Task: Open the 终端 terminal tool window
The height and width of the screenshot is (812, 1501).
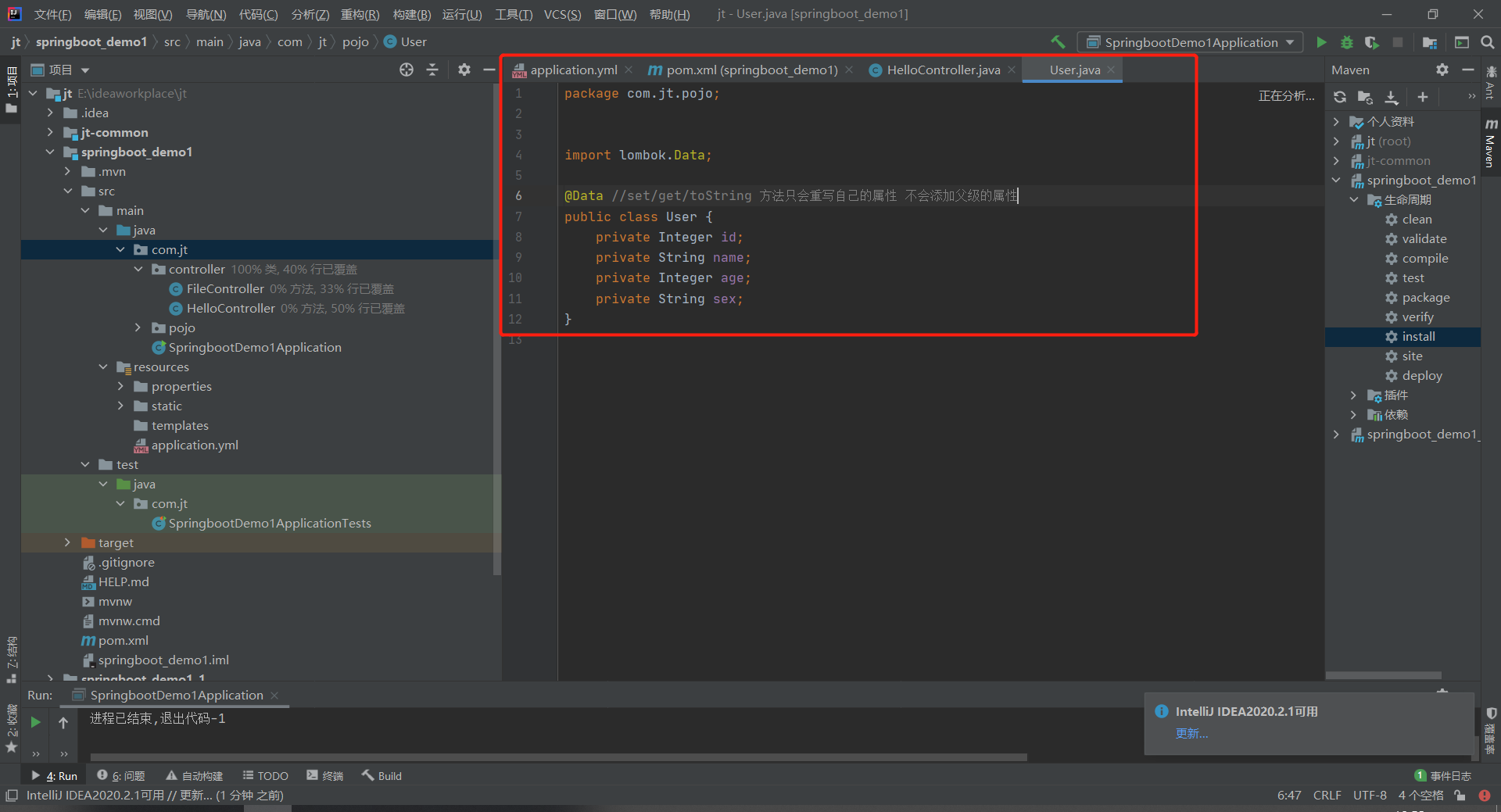Action: 325,776
